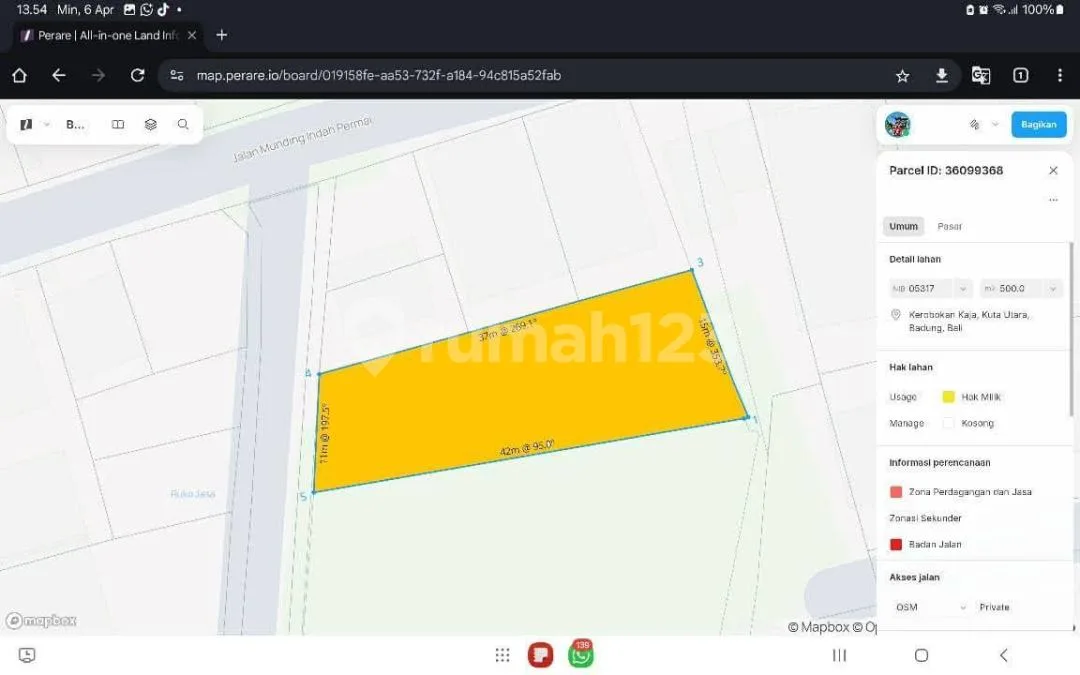
Task: Open WhatsApp with 139 badge
Action: 581,654
